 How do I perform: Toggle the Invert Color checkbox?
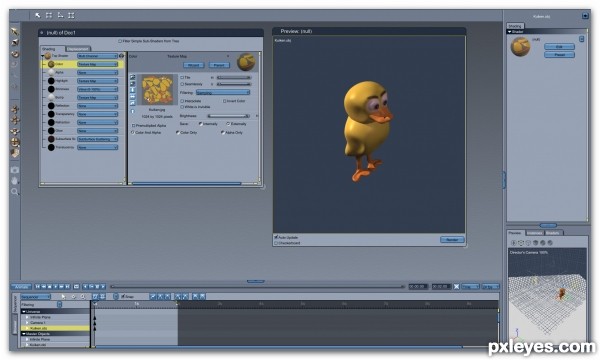coord(225,101)
